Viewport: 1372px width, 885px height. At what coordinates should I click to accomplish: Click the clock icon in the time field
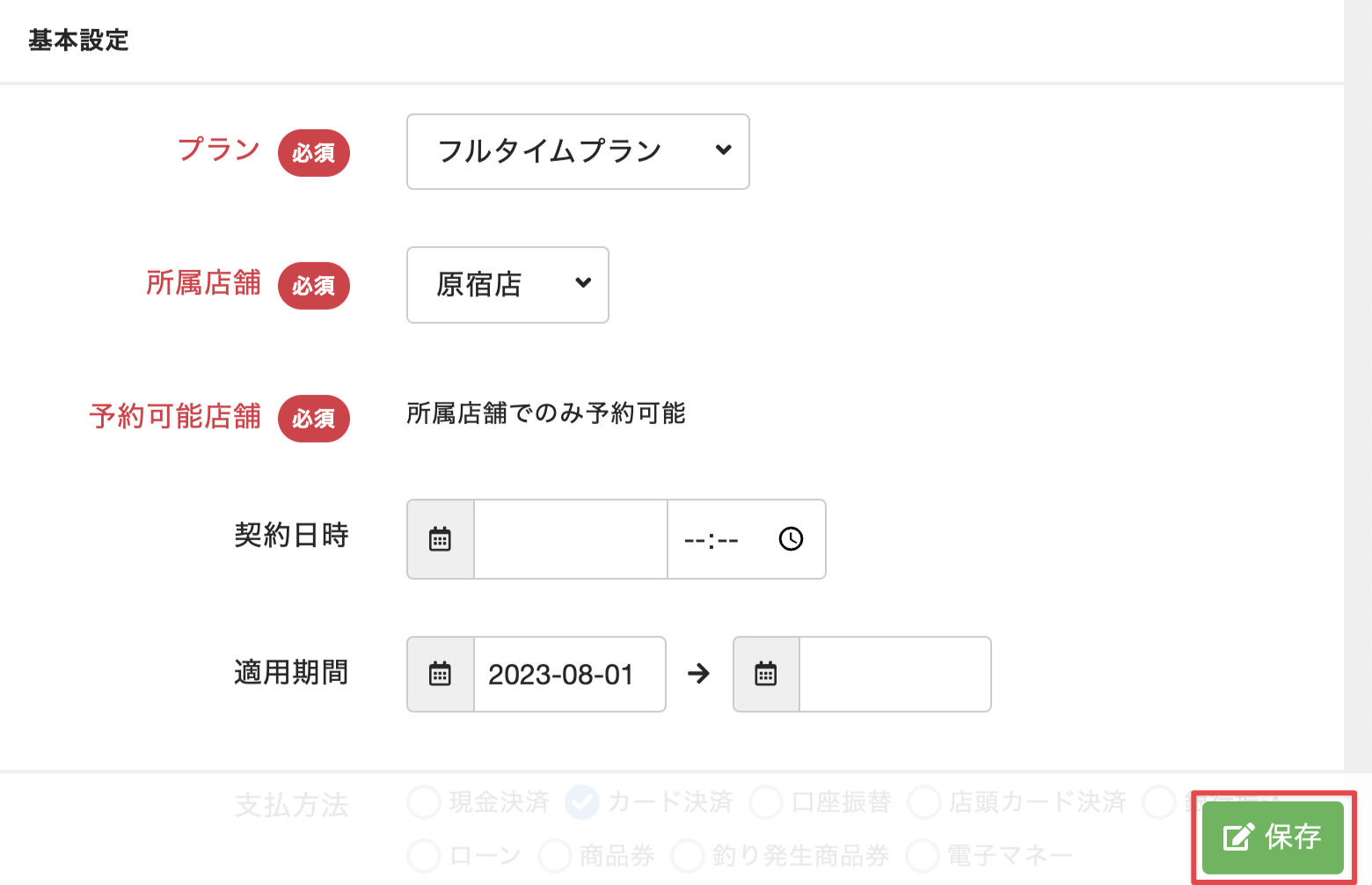(791, 538)
